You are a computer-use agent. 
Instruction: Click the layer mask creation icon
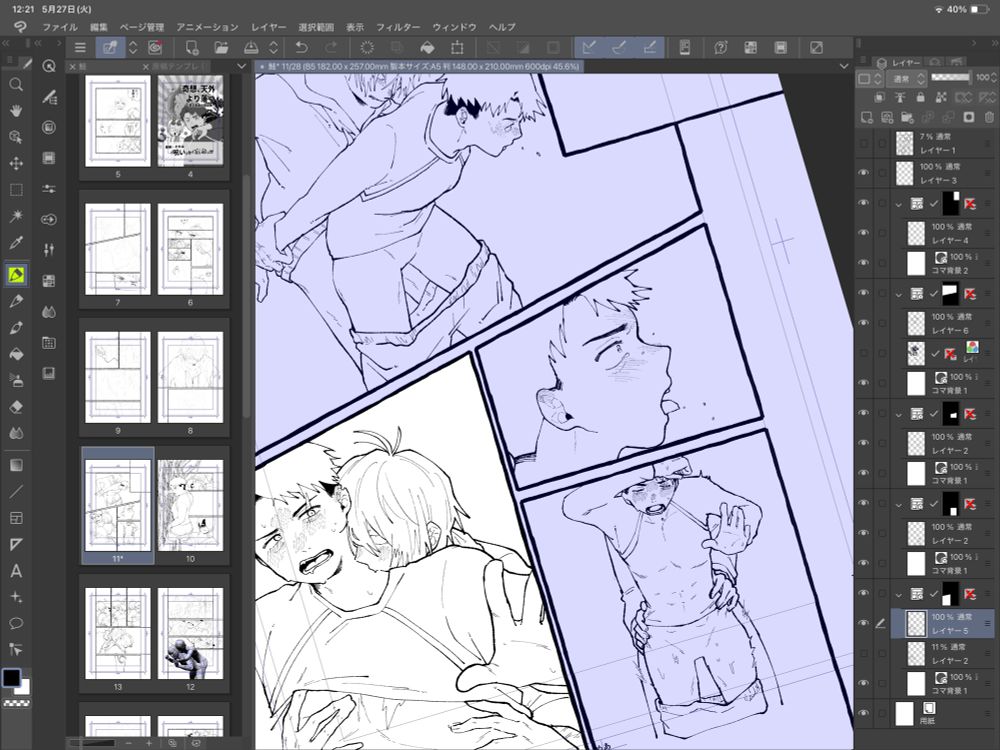pyautogui.click(x=968, y=117)
